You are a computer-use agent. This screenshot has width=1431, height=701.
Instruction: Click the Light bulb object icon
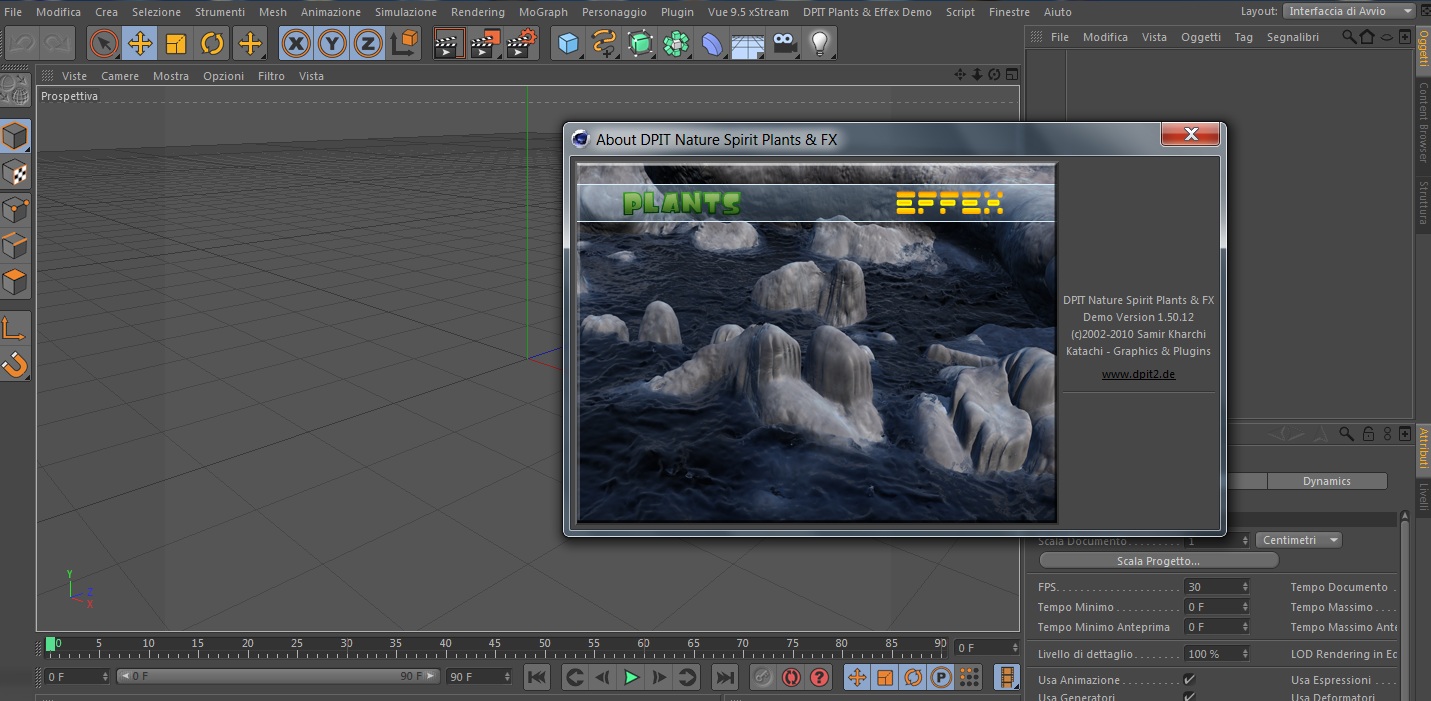820,43
